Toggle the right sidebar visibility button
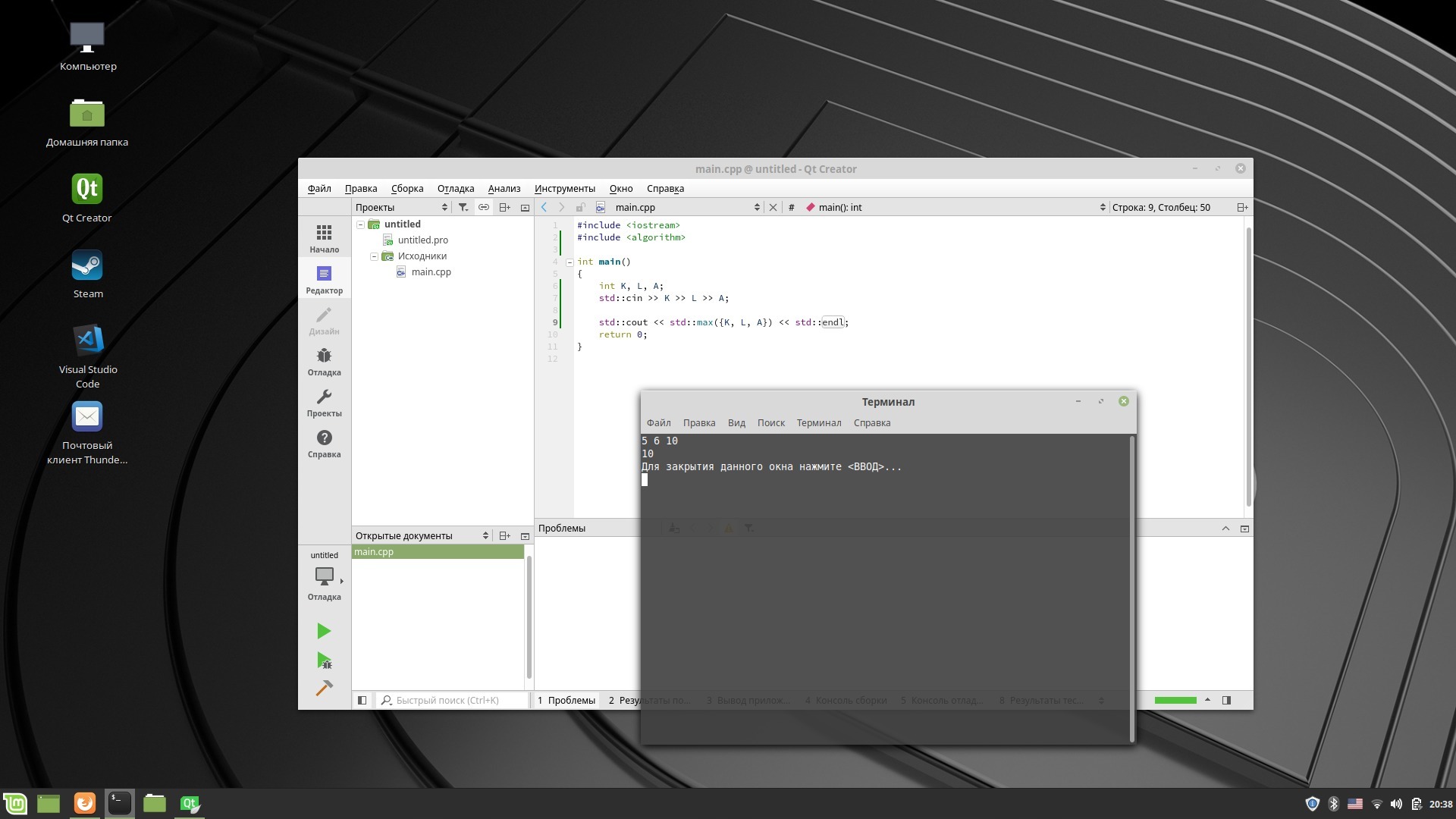The width and height of the screenshot is (1456, 819). coord(1226,700)
